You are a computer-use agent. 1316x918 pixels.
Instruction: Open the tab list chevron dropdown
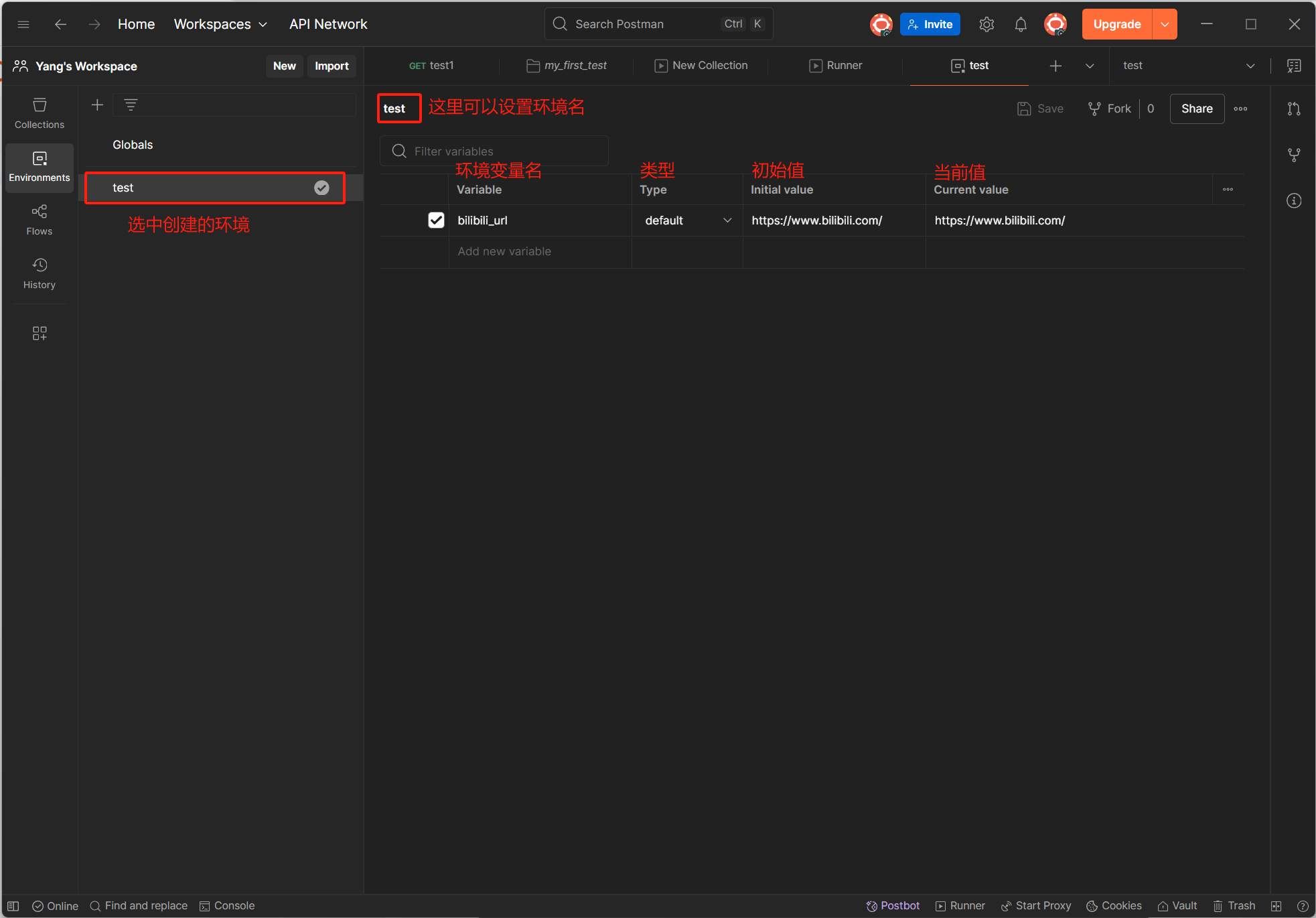tap(1090, 66)
